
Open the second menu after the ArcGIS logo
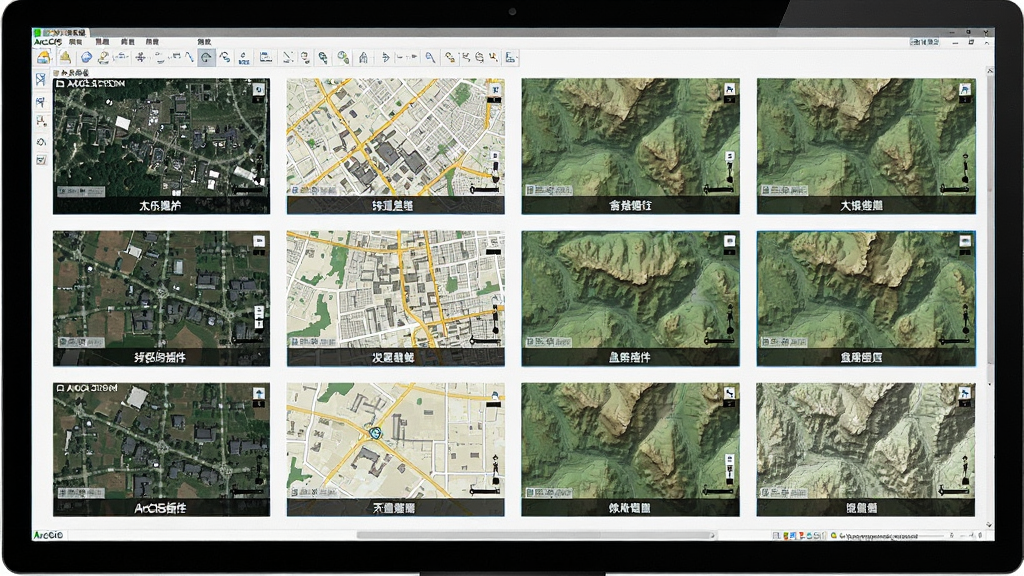(x=103, y=42)
